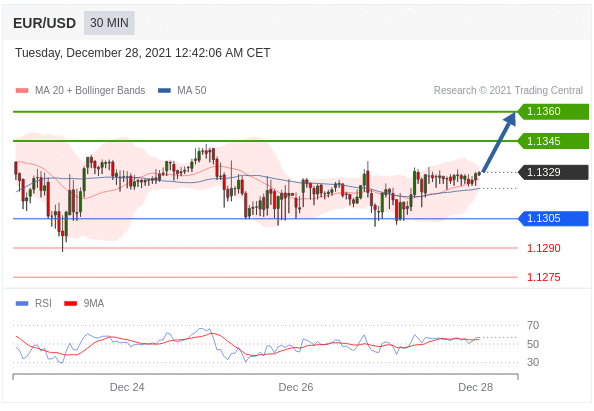Click the Dec 28 date marker
Image resolution: width=594 pixels, height=411 pixels.
click(475, 387)
